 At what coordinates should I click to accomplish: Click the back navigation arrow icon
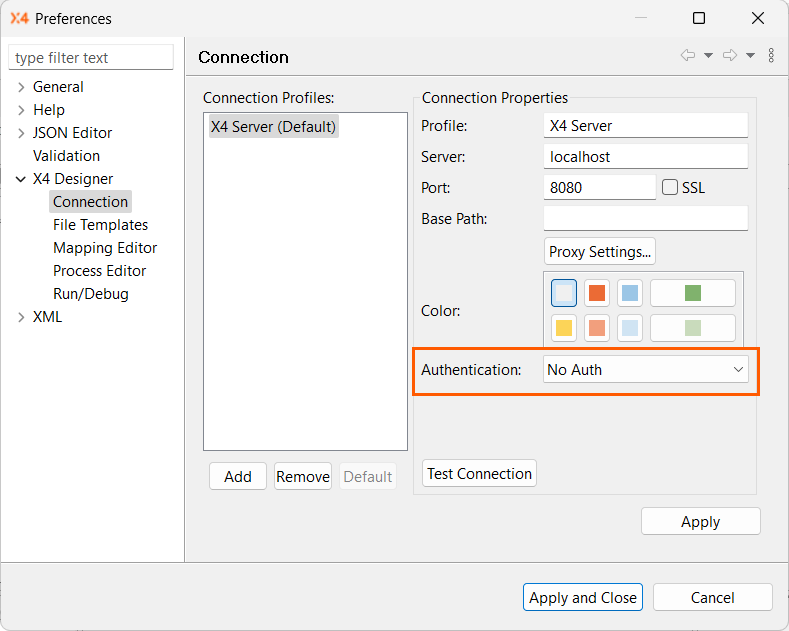tap(688, 56)
